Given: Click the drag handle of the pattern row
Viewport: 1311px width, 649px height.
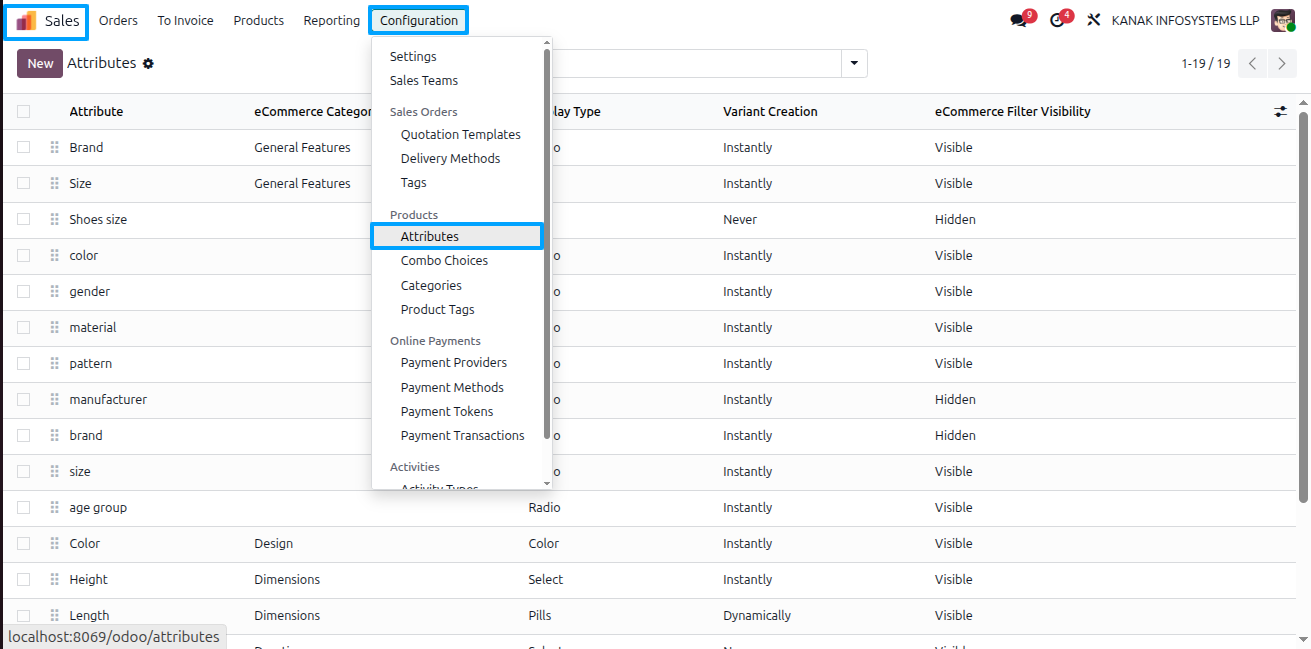Looking at the screenshot, I should tap(54, 363).
